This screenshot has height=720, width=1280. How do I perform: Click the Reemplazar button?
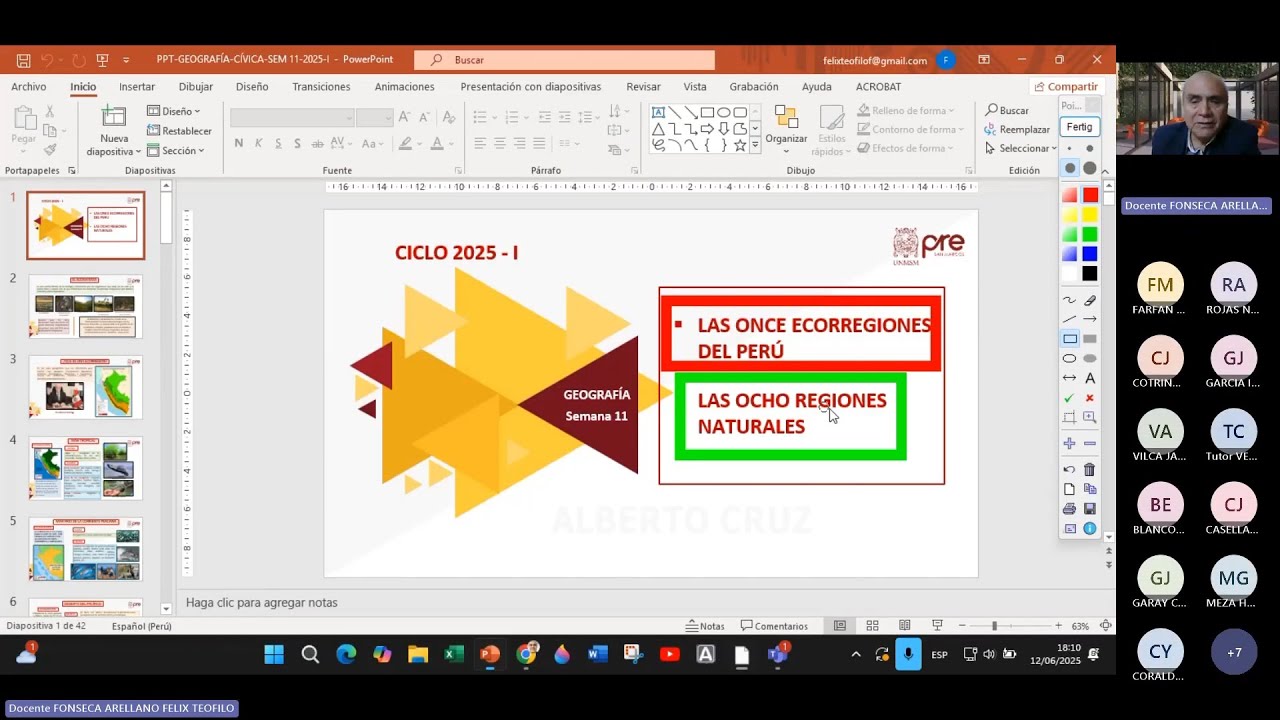[x=1017, y=129]
